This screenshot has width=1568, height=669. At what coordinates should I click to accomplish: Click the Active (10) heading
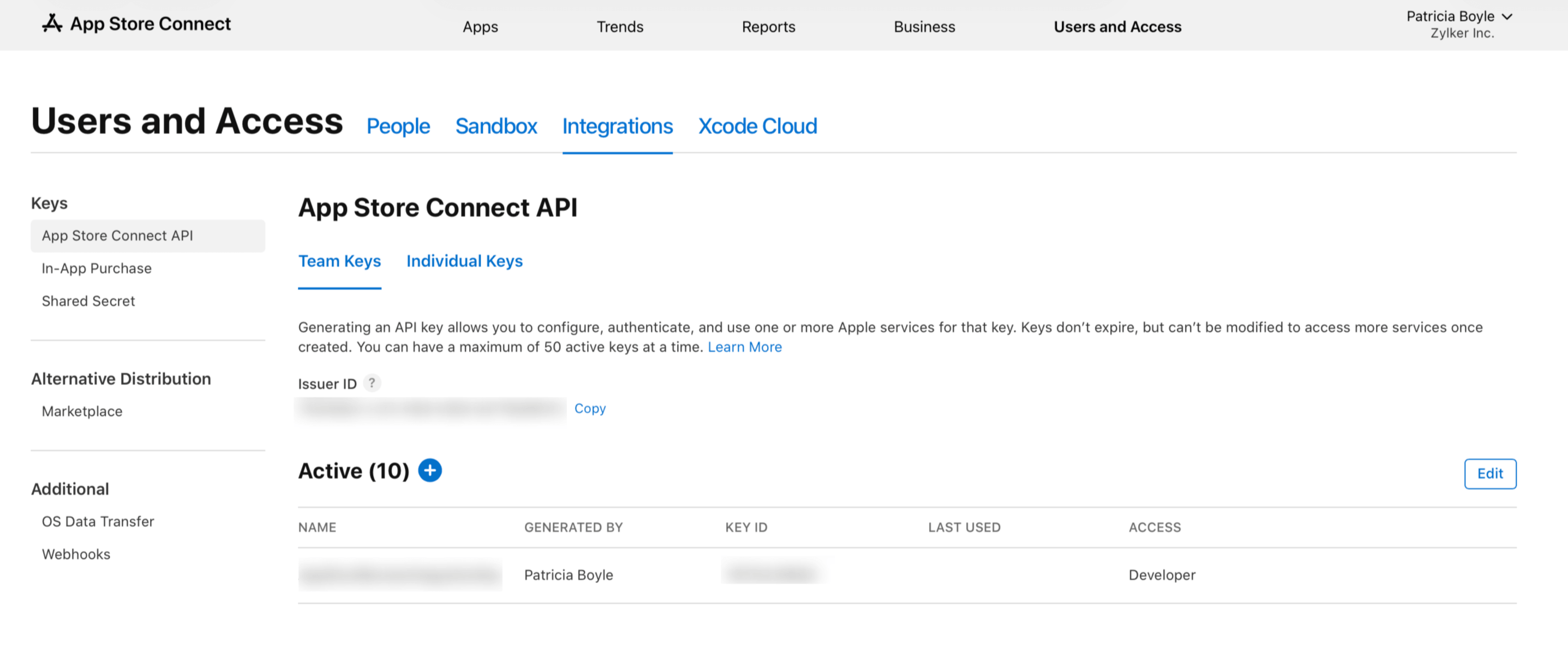click(x=354, y=470)
